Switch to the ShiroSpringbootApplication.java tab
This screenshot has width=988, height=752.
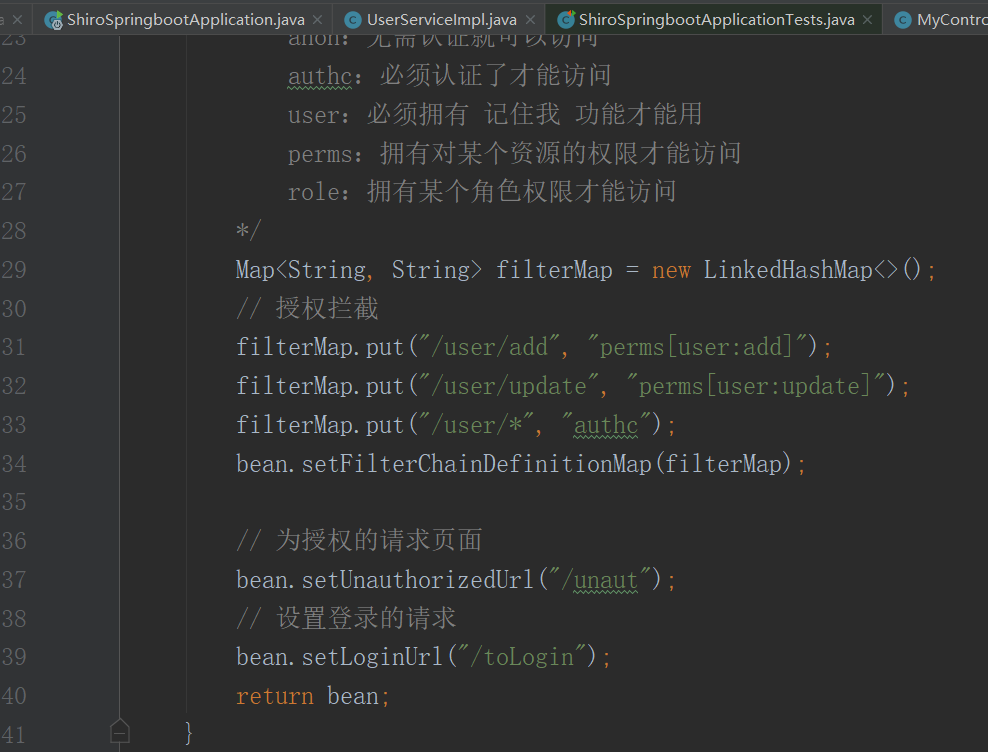pos(185,19)
